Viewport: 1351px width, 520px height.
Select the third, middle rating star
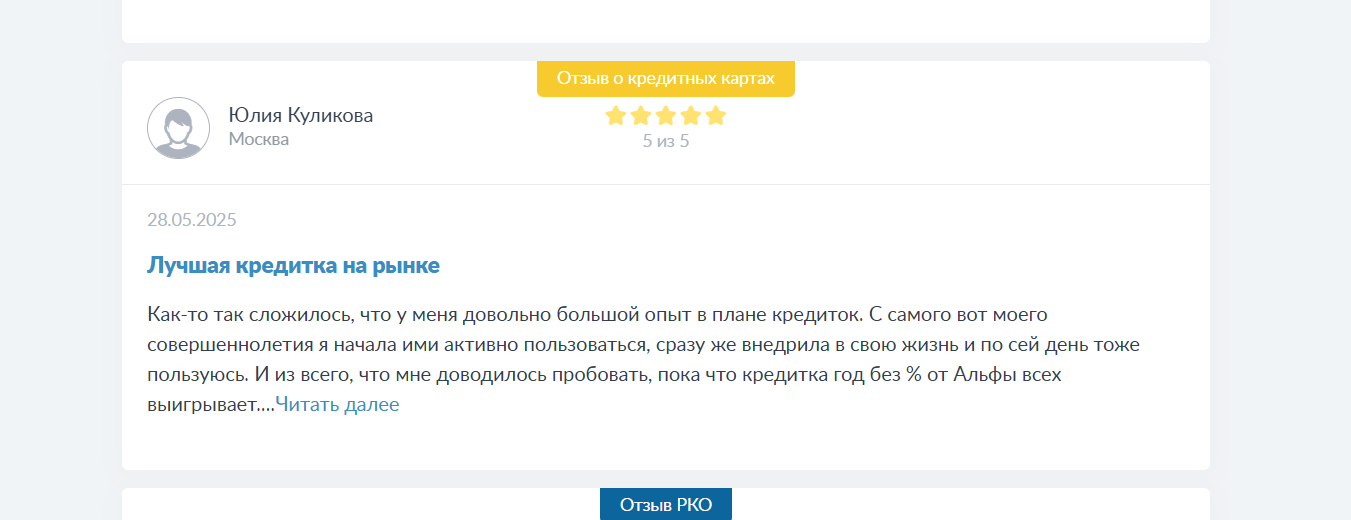click(x=666, y=116)
